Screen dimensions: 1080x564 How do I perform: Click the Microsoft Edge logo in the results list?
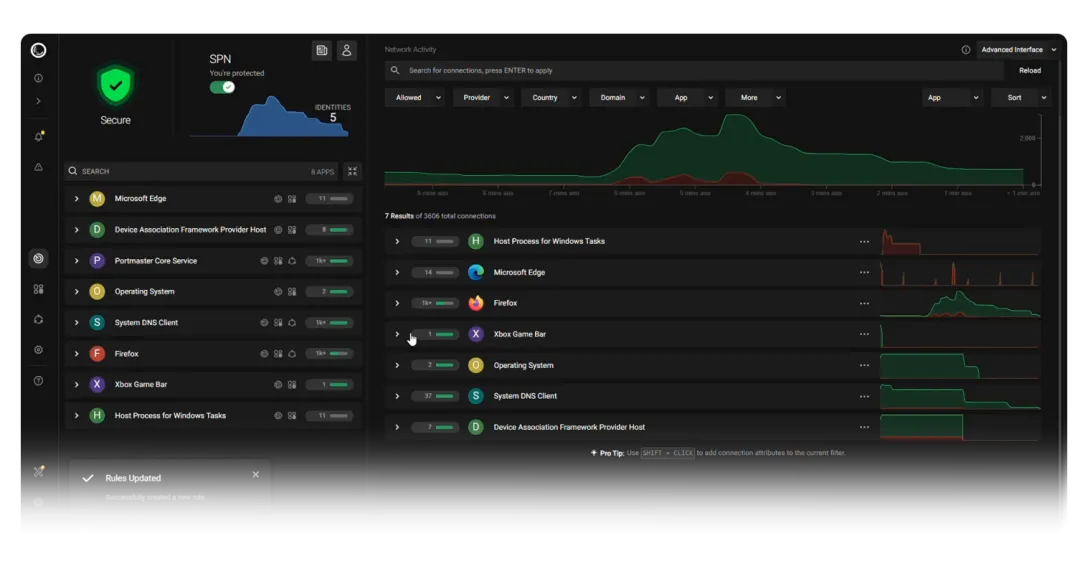tap(475, 272)
